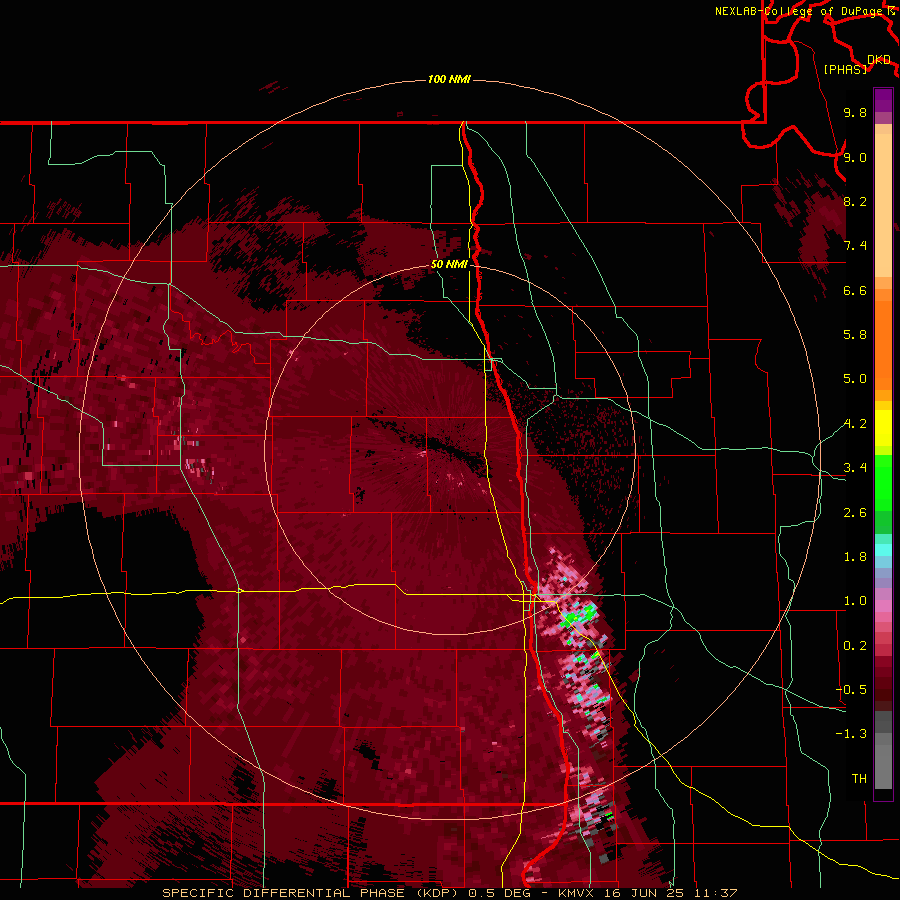Screen dimensions: 900x900
Task: Click the 0.2 scale value
Action: (855, 646)
